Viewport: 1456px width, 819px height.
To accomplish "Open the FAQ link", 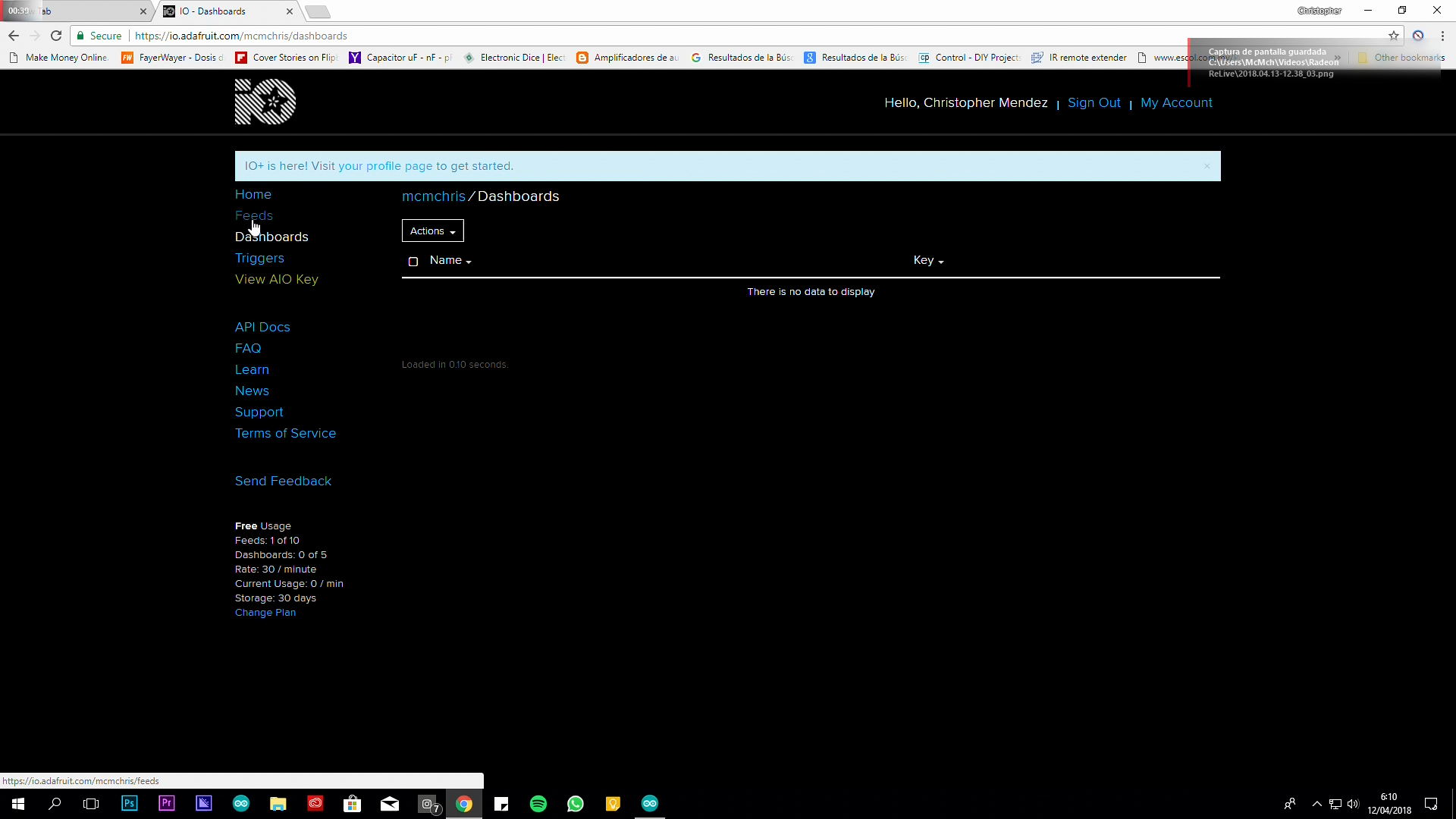I will click(248, 349).
